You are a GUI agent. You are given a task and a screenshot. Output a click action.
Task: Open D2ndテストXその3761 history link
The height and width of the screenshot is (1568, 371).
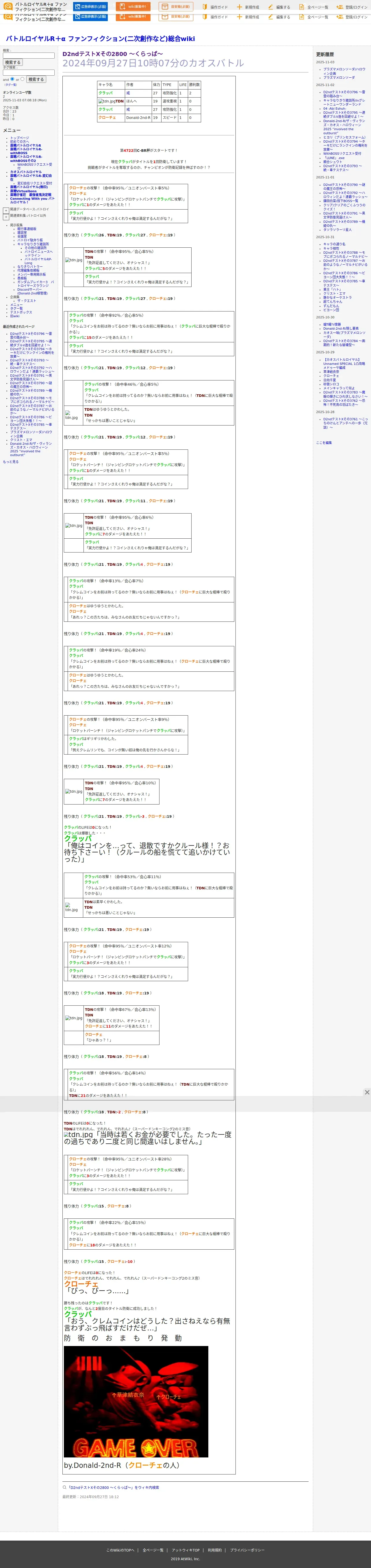[345, 423]
